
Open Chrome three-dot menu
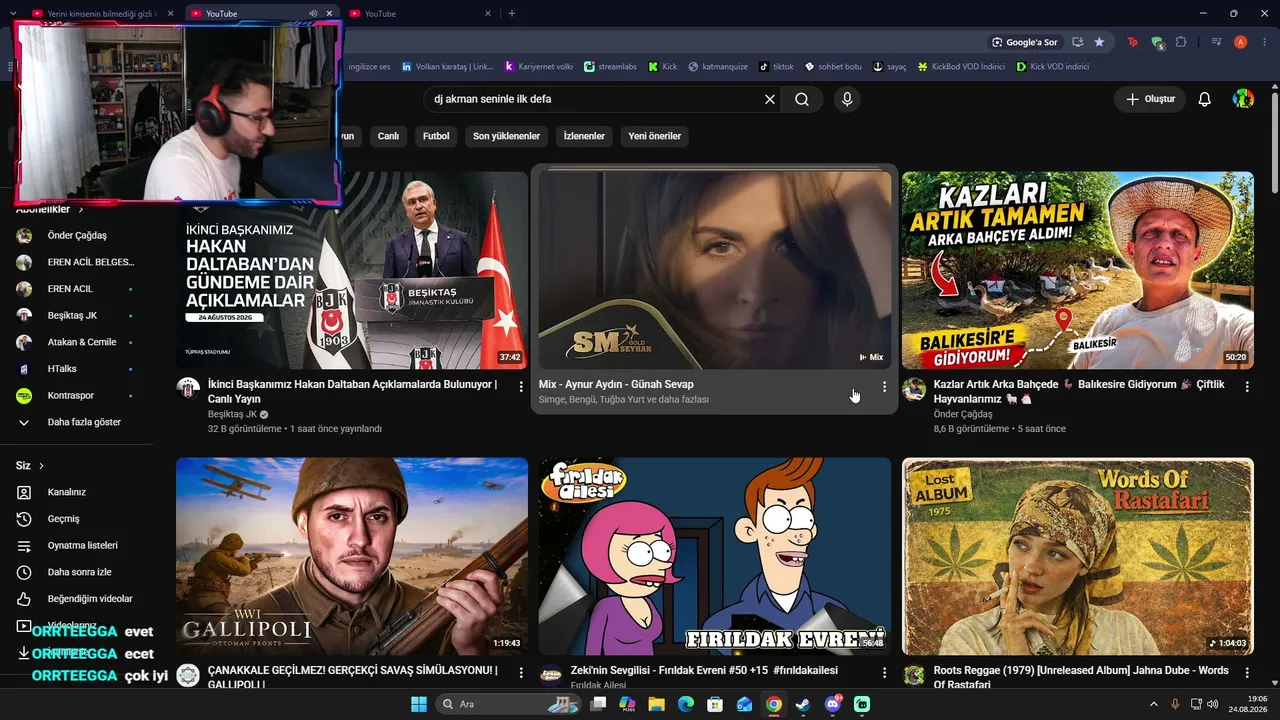[x=1264, y=42]
